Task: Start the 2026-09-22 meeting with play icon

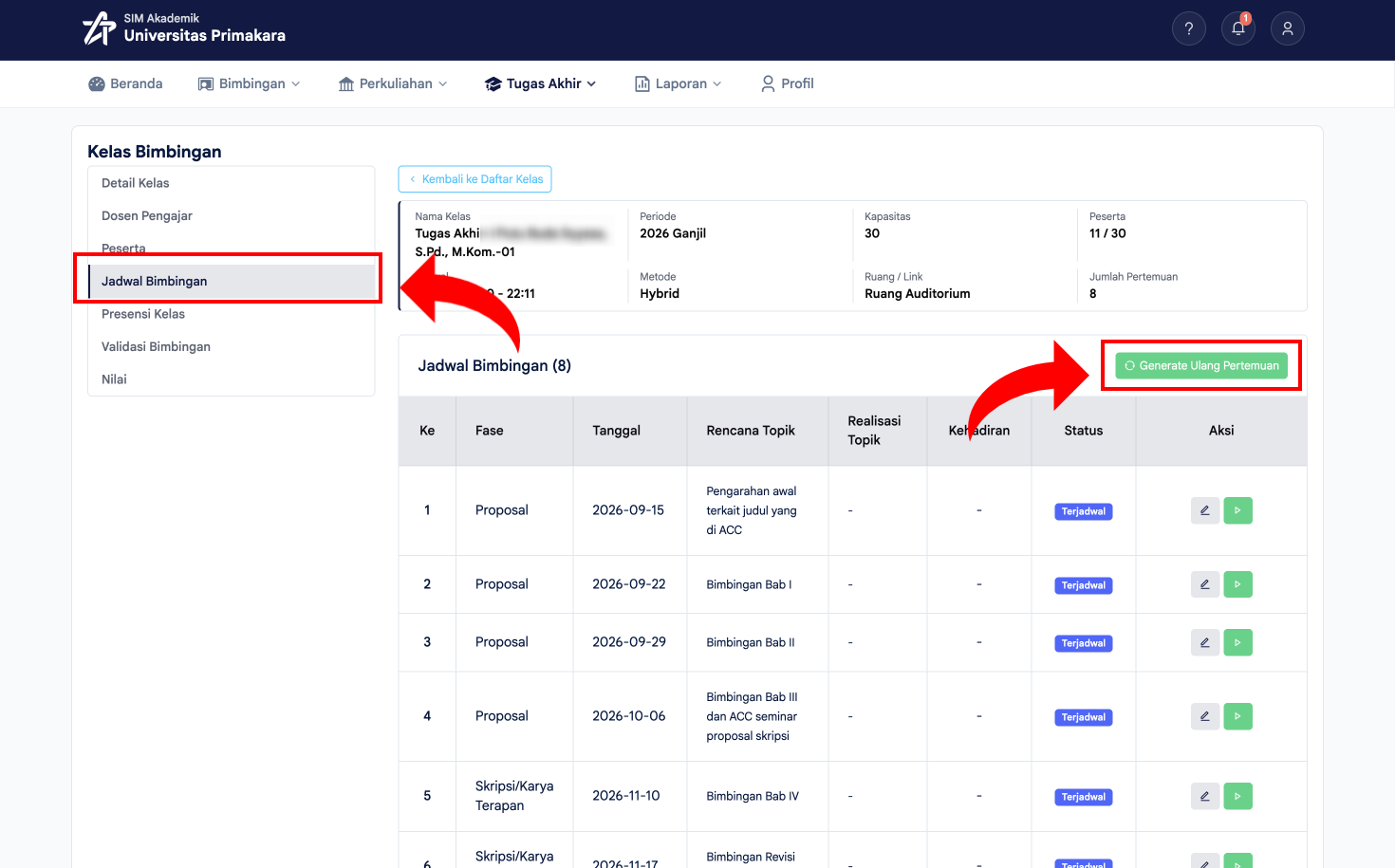Action: (x=1237, y=584)
